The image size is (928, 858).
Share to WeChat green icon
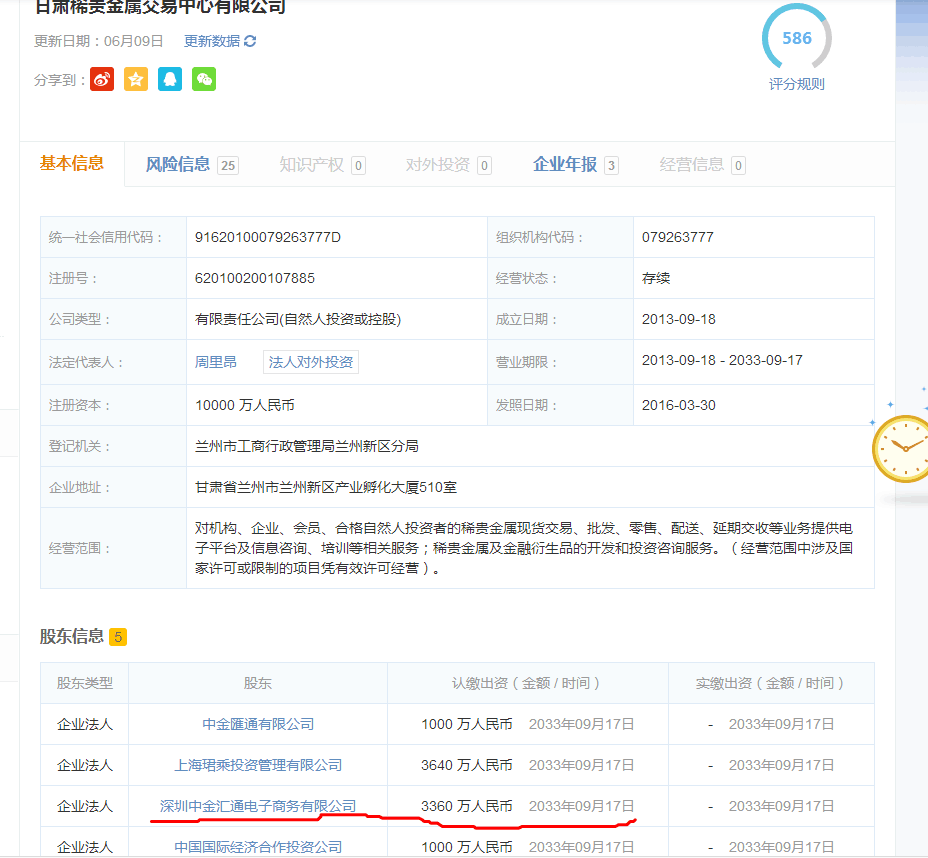(x=204, y=79)
